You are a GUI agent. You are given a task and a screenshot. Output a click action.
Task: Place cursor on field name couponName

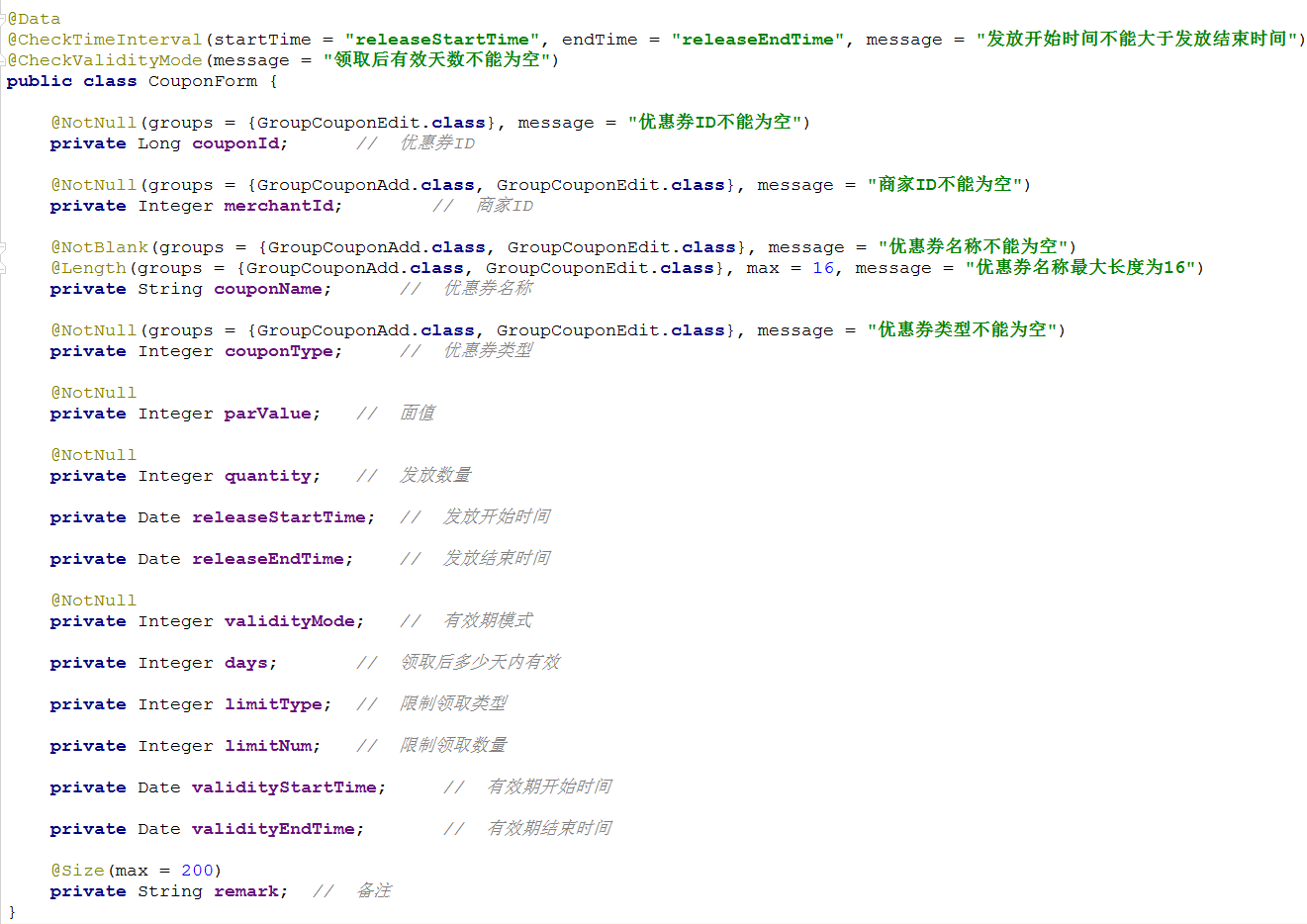point(268,289)
